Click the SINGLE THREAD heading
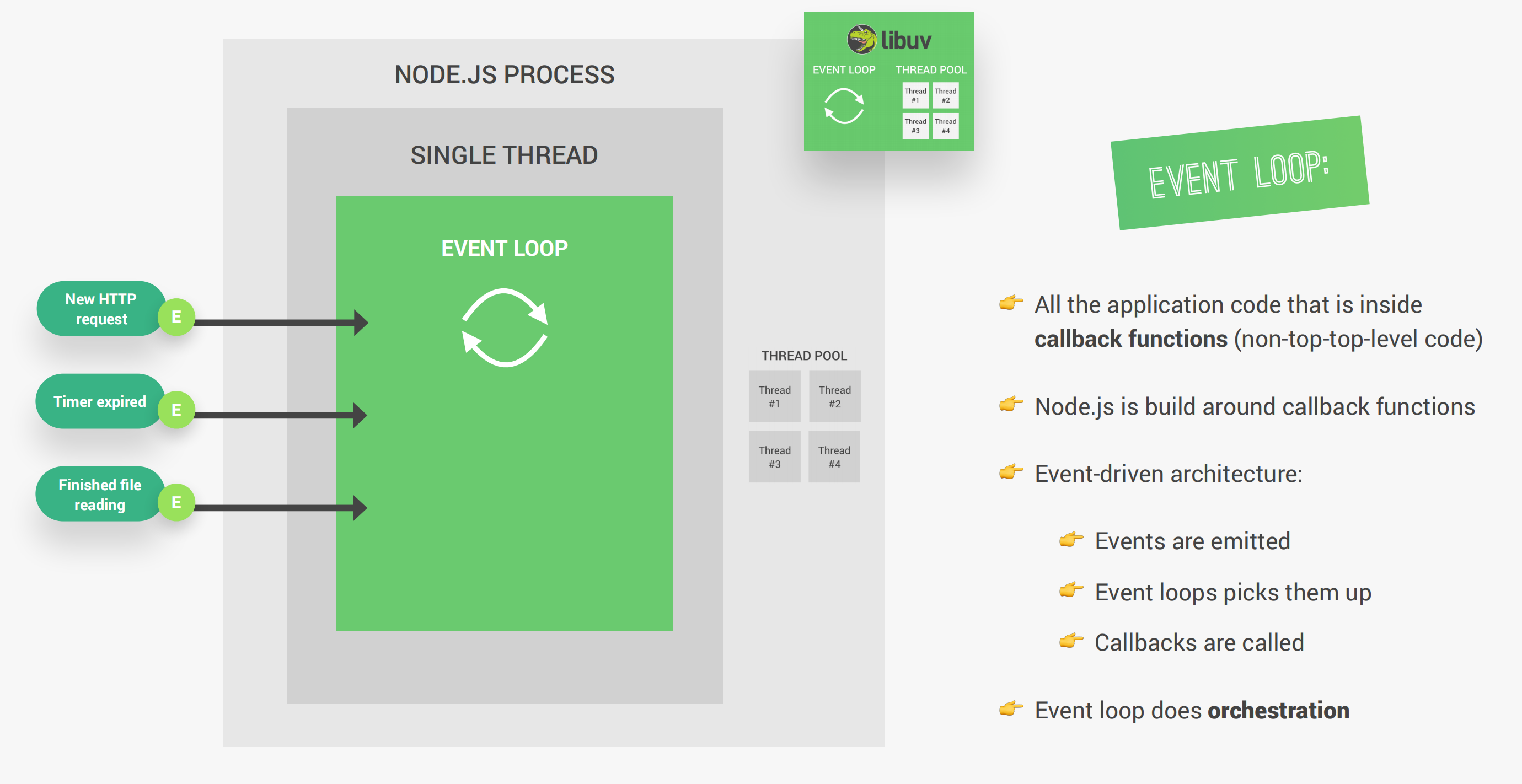 504,155
